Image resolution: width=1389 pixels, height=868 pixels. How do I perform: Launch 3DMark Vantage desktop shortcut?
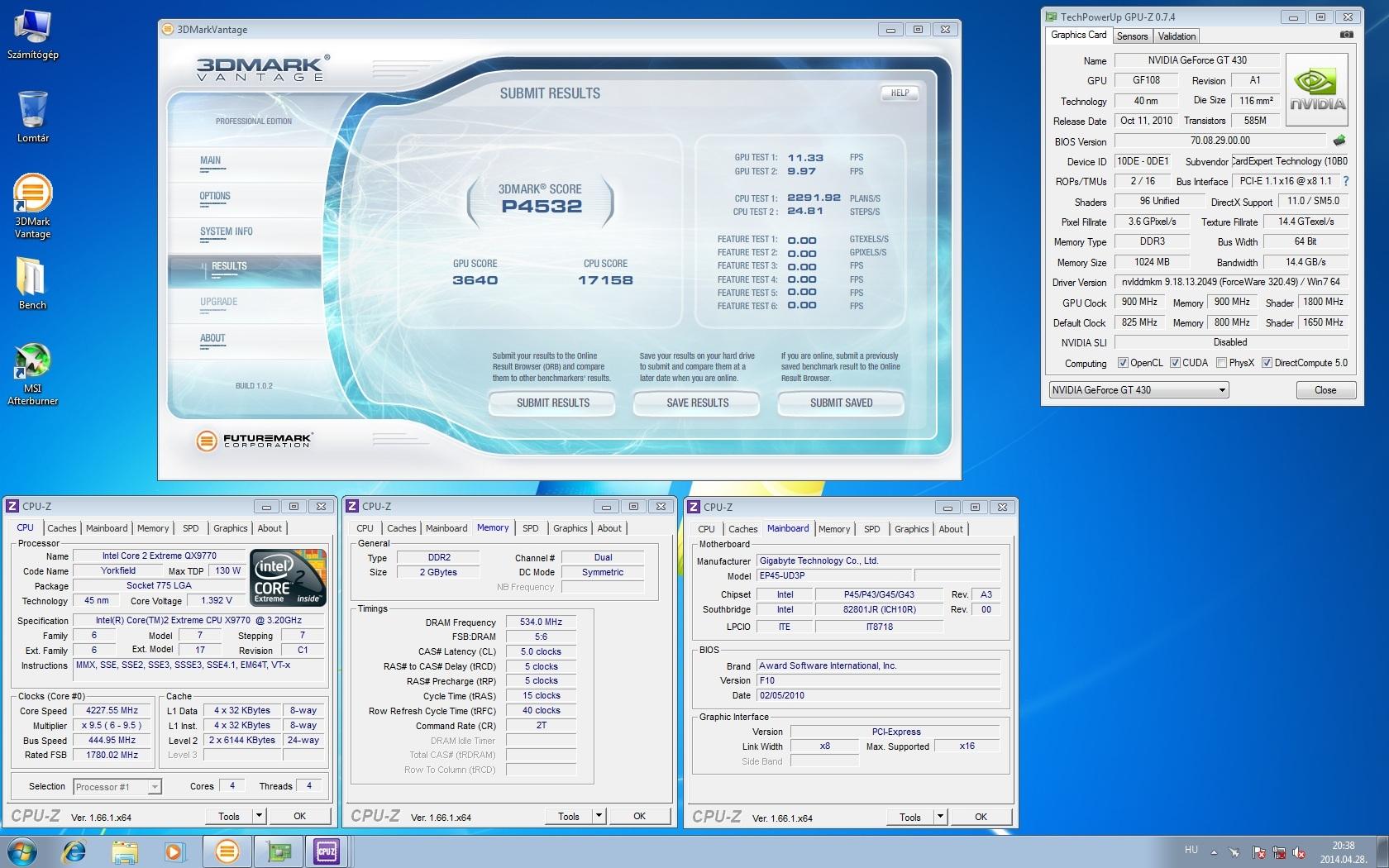[x=33, y=207]
